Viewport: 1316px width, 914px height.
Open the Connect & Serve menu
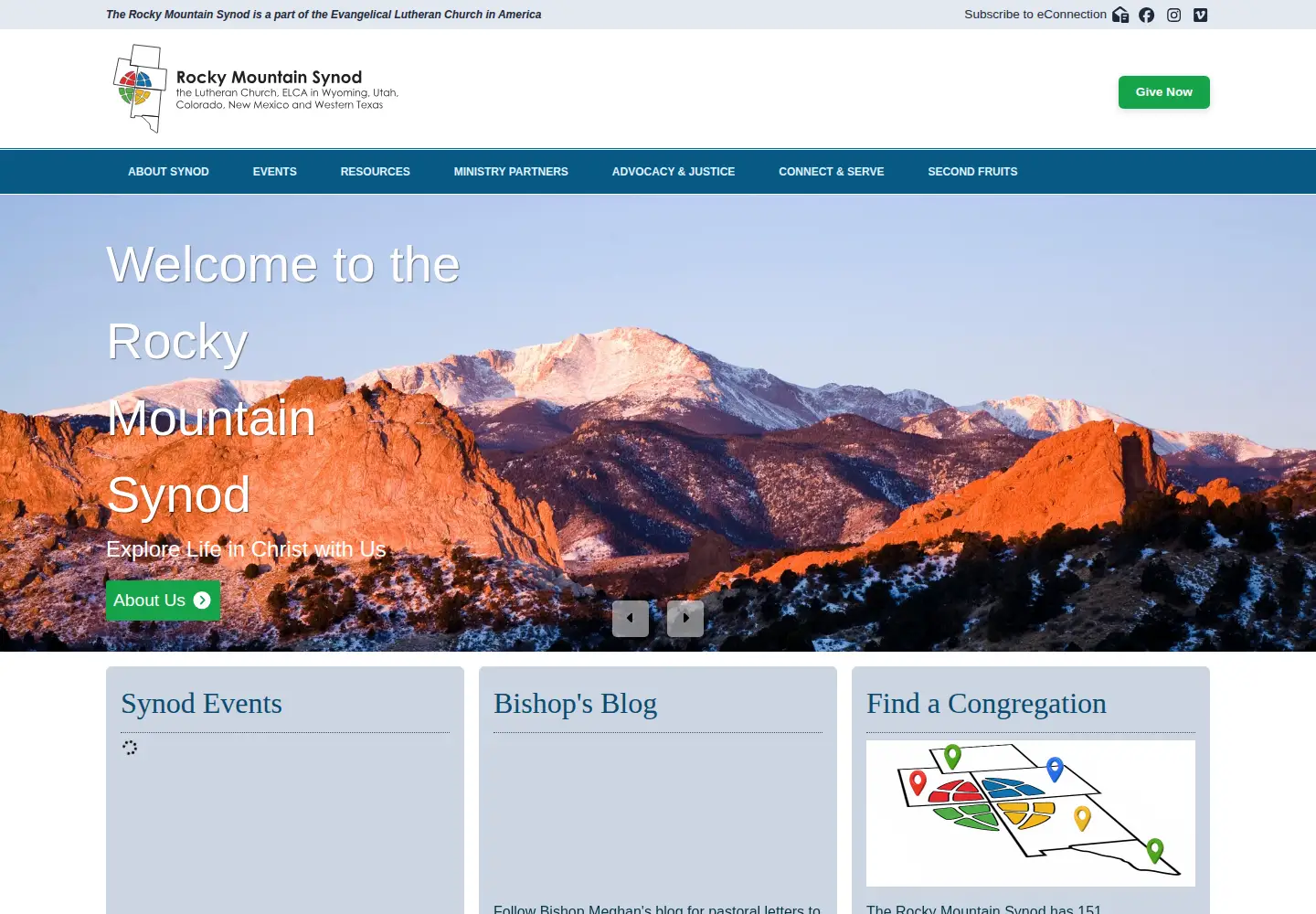[x=832, y=172]
